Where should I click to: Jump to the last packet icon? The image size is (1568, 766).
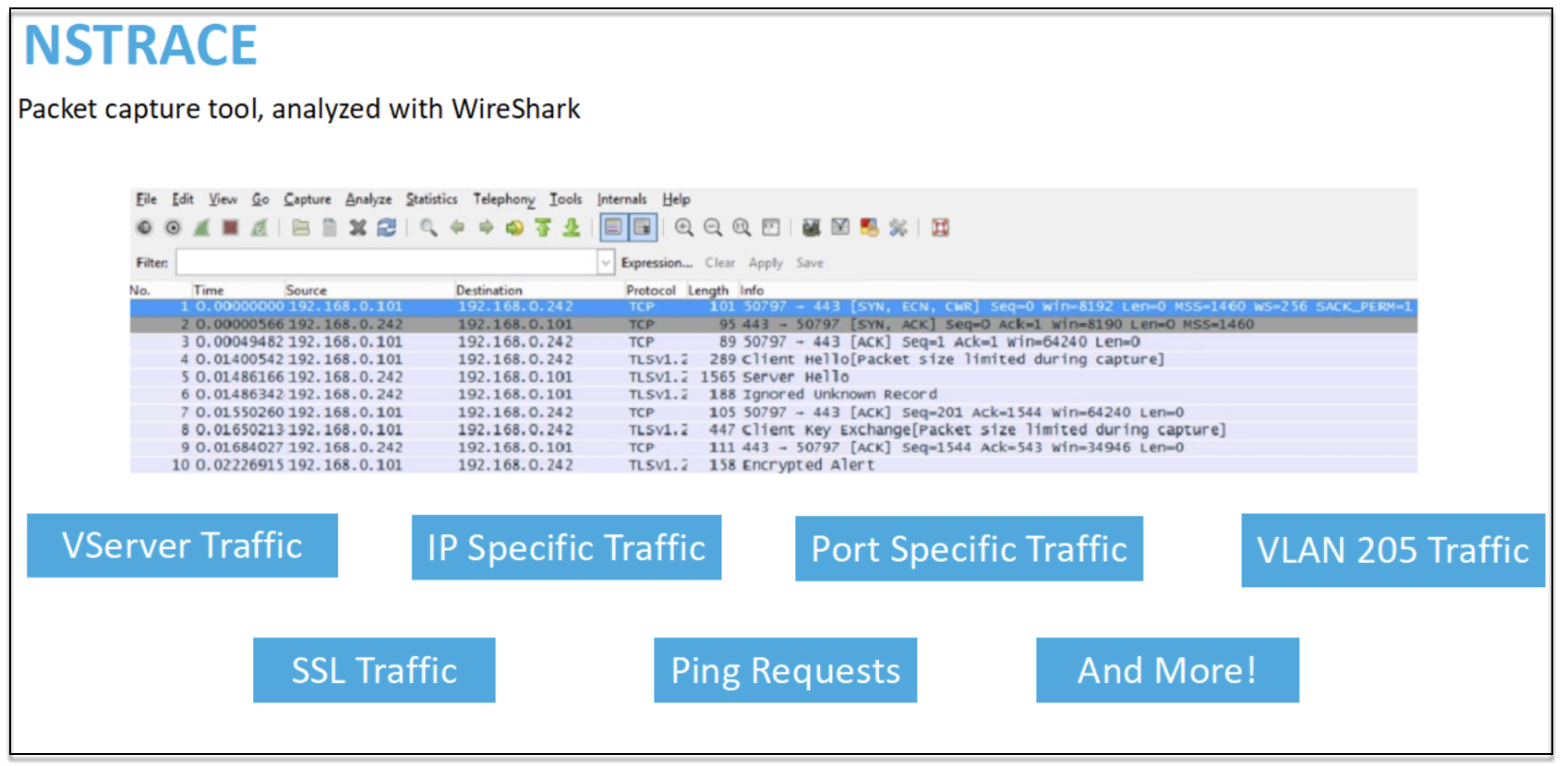tap(572, 227)
